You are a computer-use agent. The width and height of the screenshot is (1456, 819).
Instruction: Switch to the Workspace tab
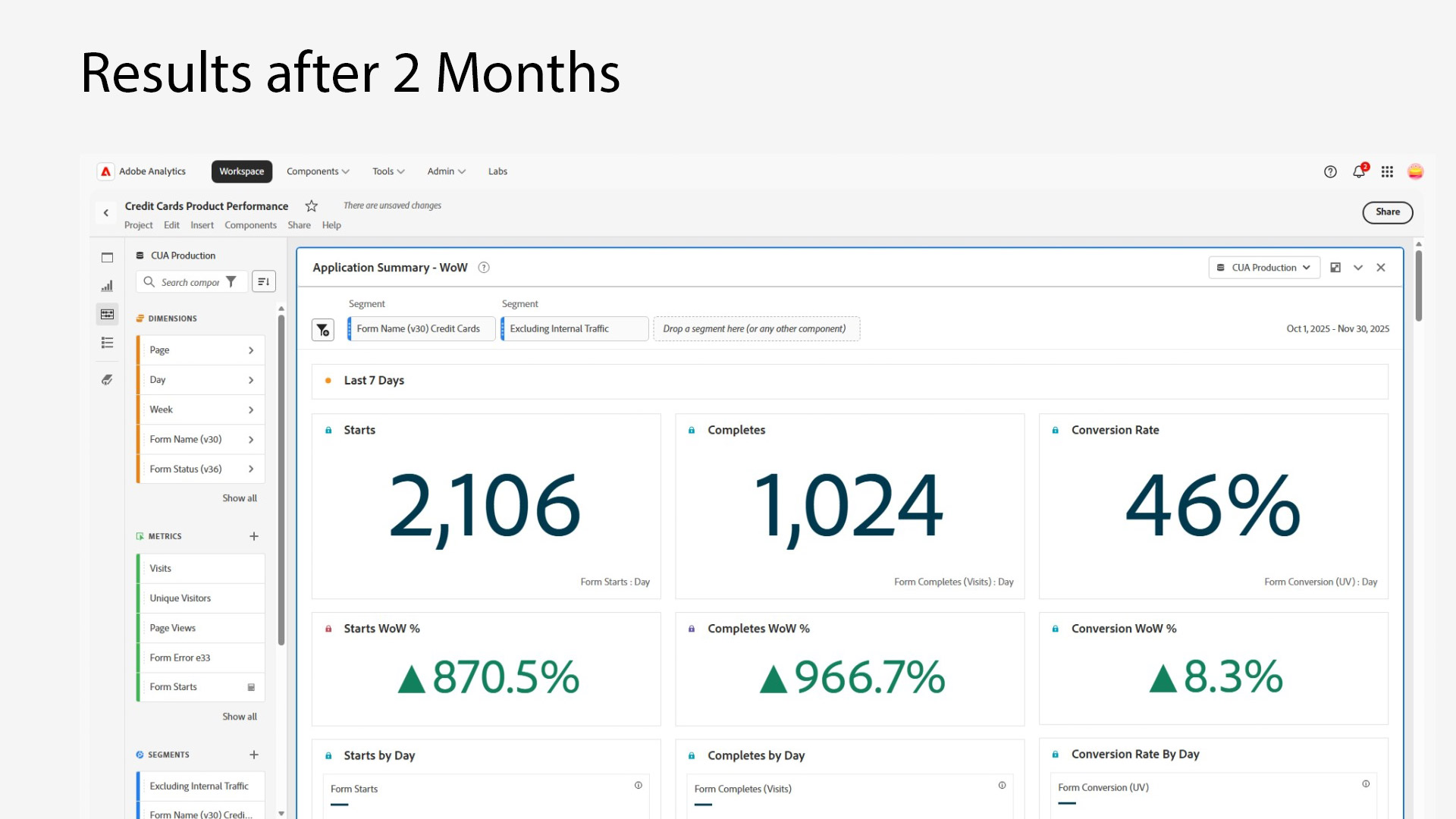click(x=241, y=171)
